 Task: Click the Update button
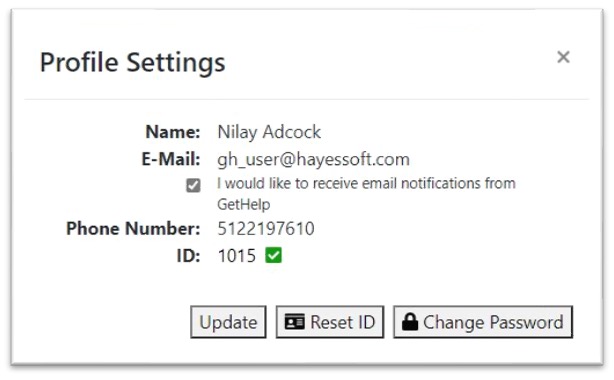[x=228, y=322]
